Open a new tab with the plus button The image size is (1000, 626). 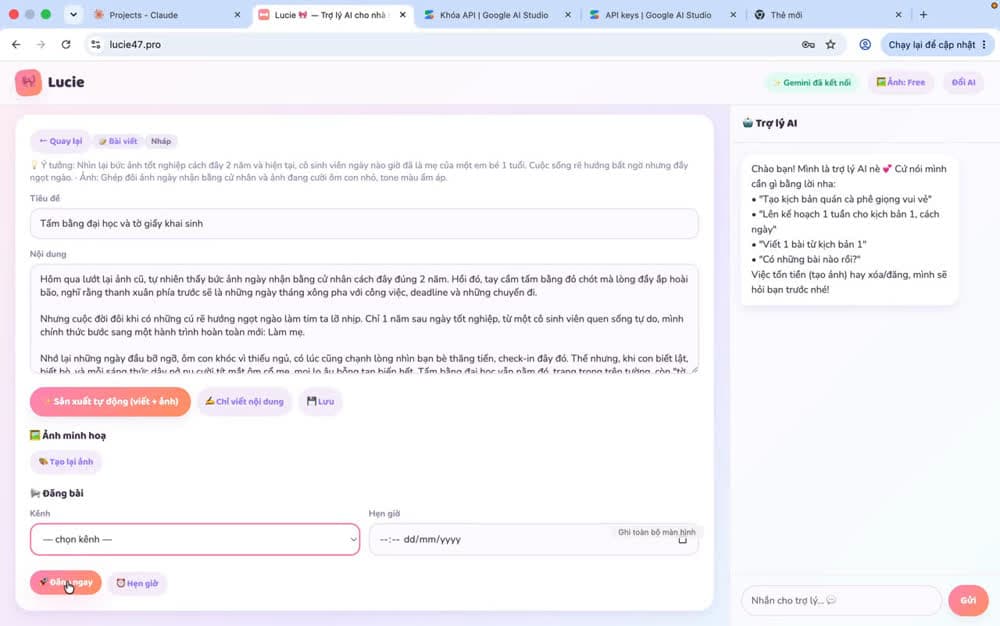coord(923,15)
